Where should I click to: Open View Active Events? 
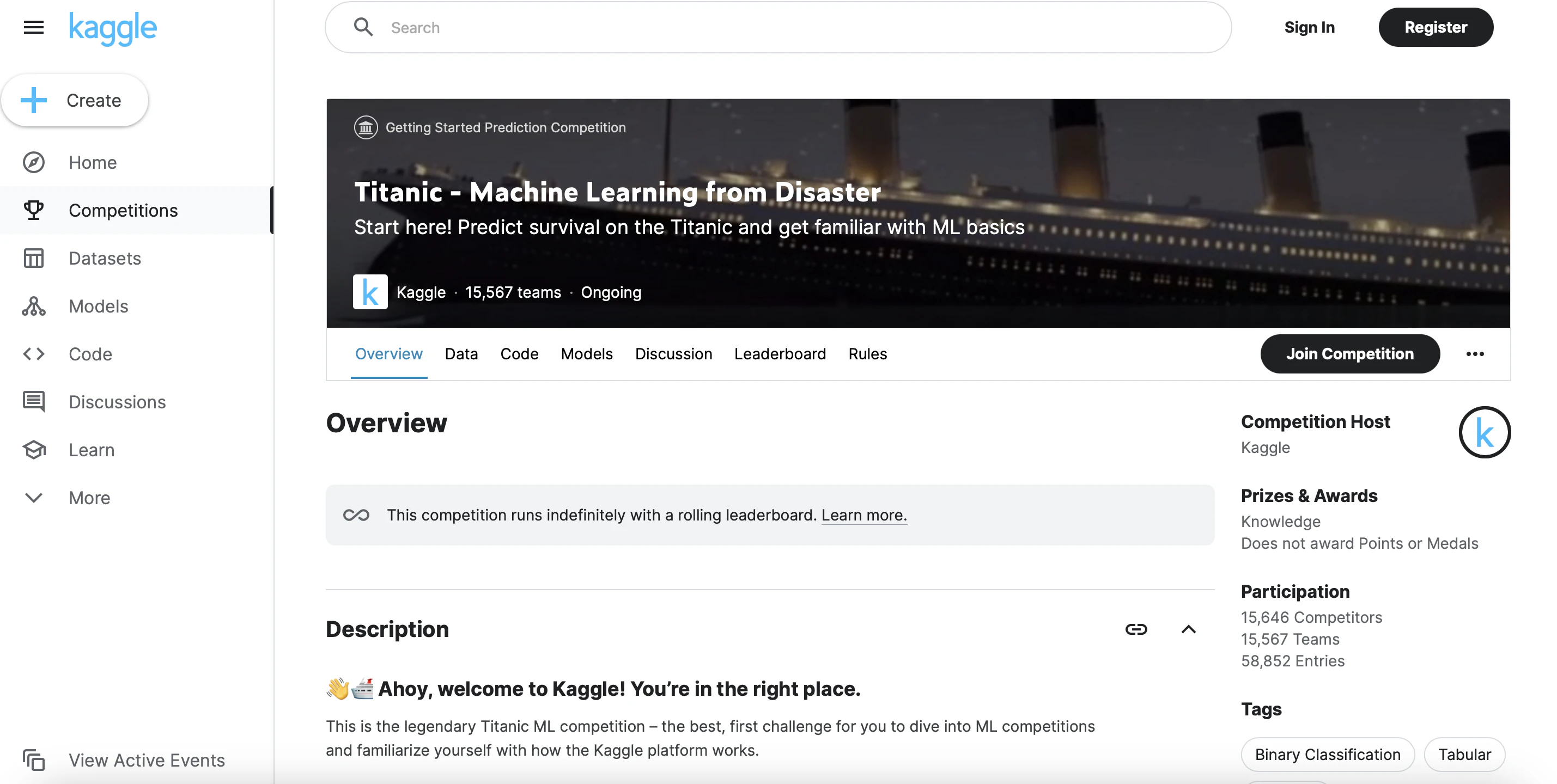click(137, 761)
